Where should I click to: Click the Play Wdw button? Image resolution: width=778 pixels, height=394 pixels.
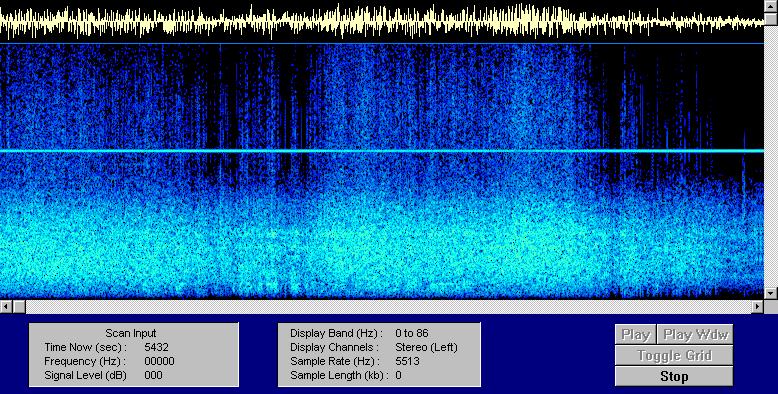tap(695, 334)
